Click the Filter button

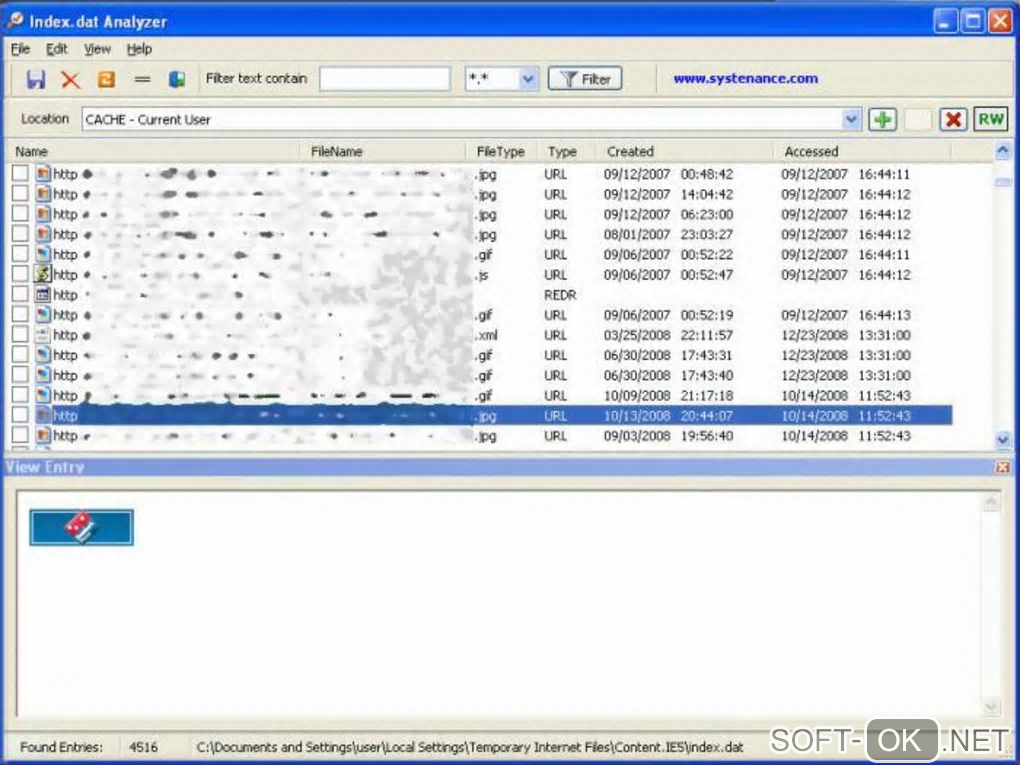click(585, 79)
